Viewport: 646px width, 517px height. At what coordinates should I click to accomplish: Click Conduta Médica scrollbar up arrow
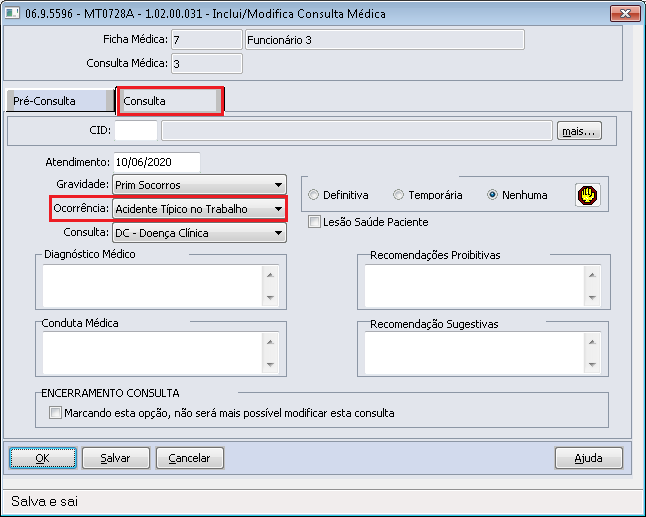coord(270,342)
